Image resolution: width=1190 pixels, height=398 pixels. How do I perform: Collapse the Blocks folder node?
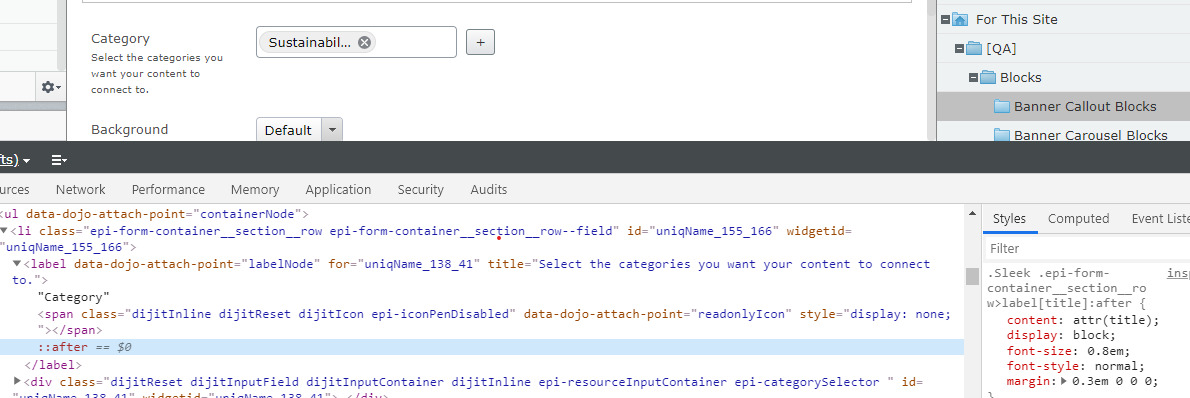(x=973, y=77)
